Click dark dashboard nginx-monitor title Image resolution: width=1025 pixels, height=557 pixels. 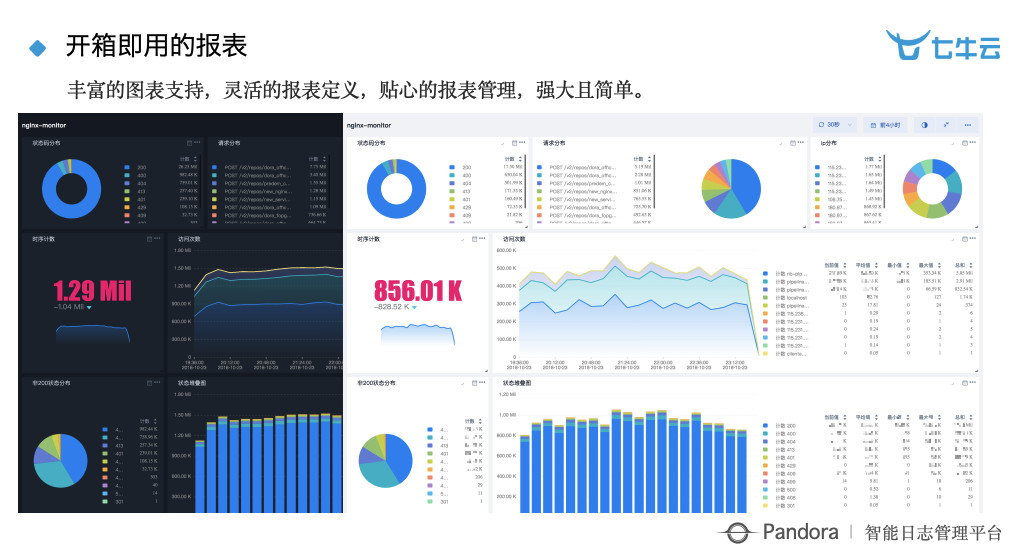coord(44,125)
